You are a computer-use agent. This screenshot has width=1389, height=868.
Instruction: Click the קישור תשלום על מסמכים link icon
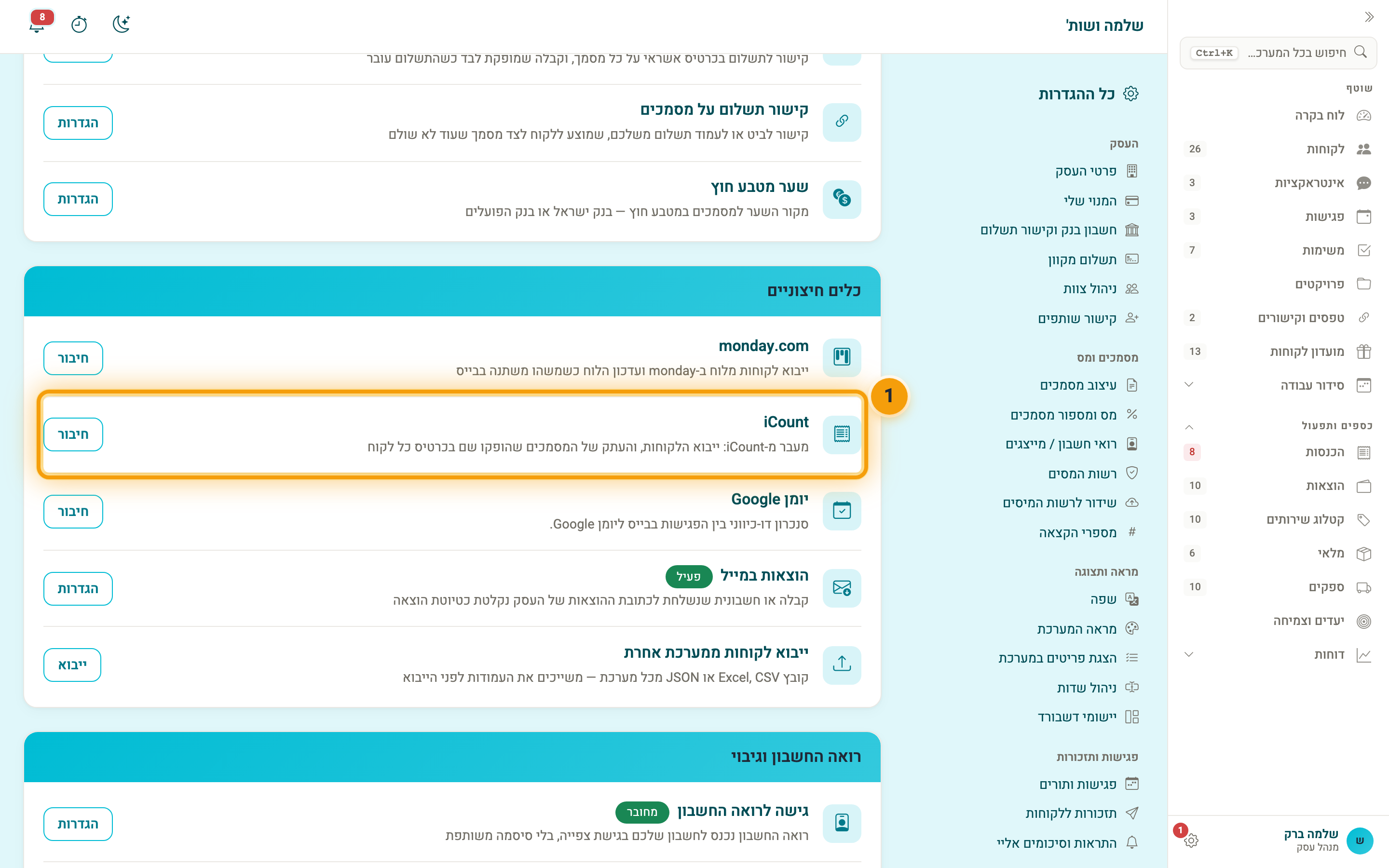tap(842, 122)
